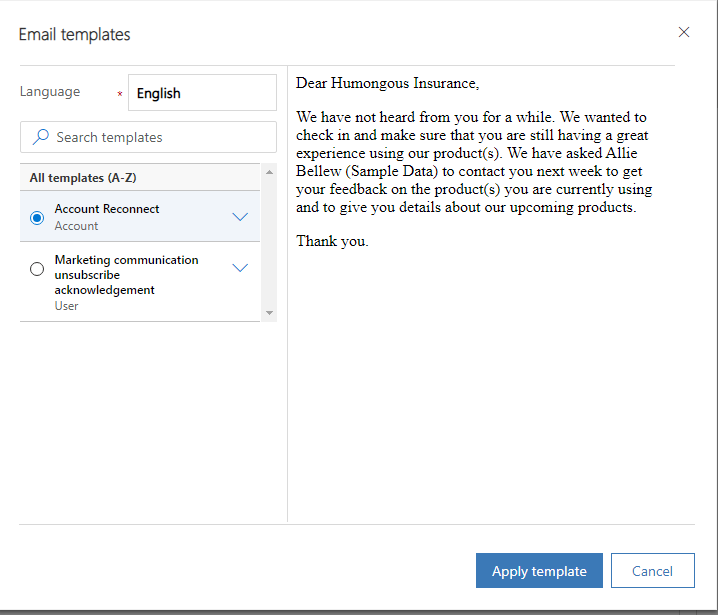Image resolution: width=718 pixels, height=615 pixels.
Task: Expand Marketing communication unsubscribe chevron
Action: tap(240, 268)
